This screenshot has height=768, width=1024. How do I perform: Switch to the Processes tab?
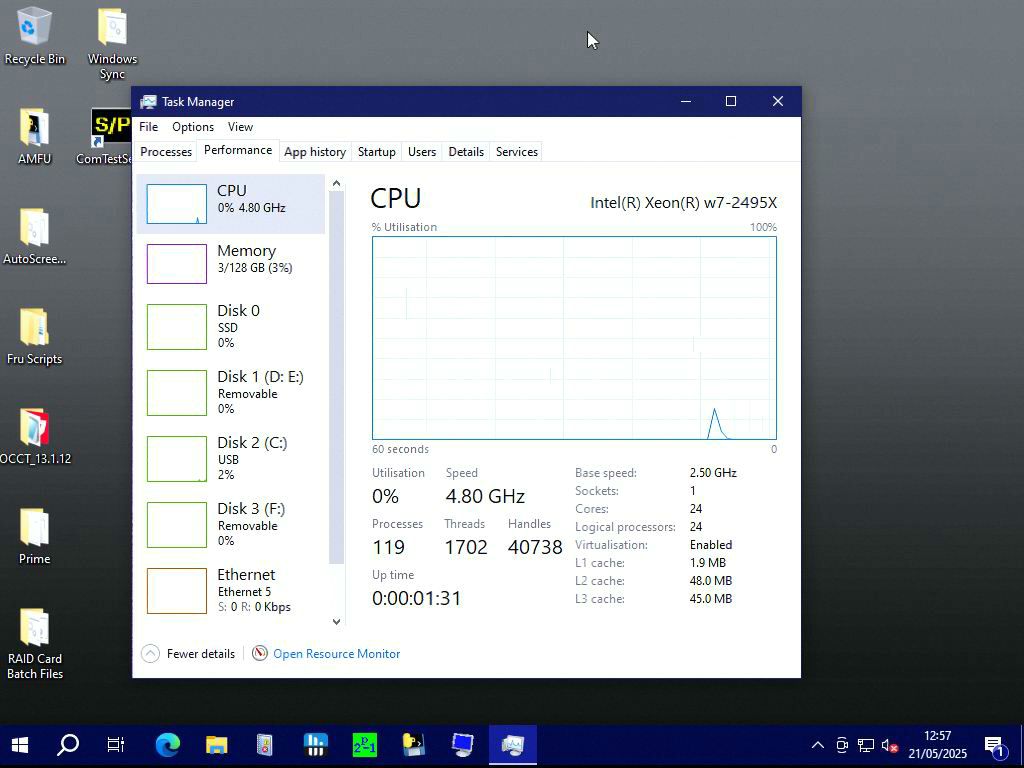click(x=166, y=152)
